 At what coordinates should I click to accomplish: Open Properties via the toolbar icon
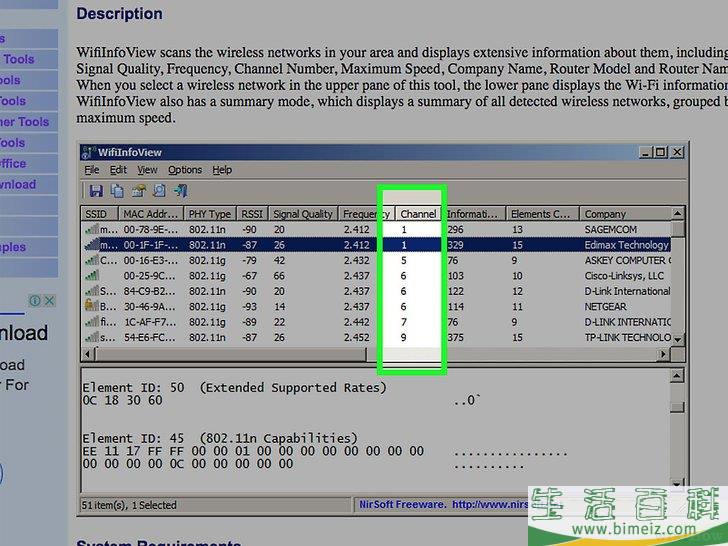coord(139,191)
